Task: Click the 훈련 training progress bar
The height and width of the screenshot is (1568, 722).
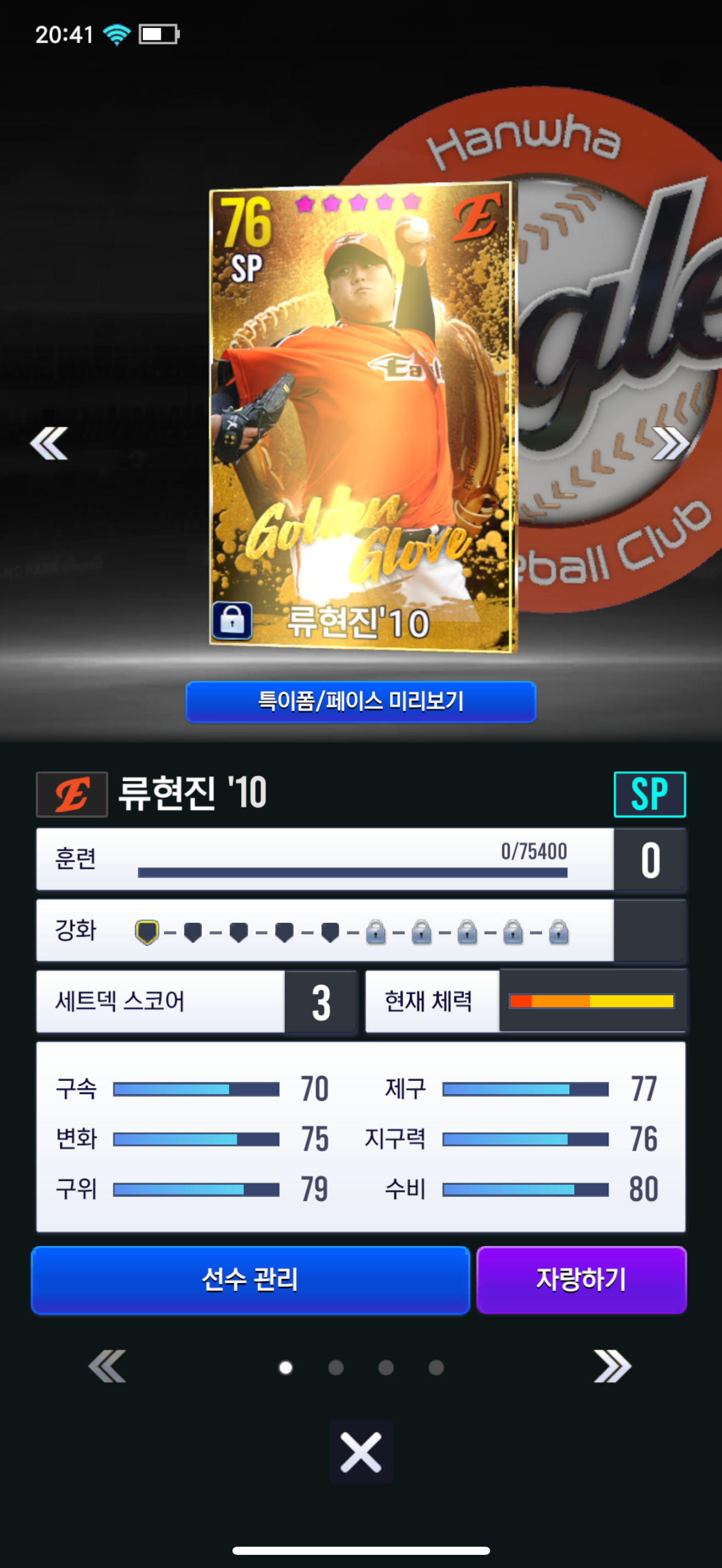Action: 352,872
